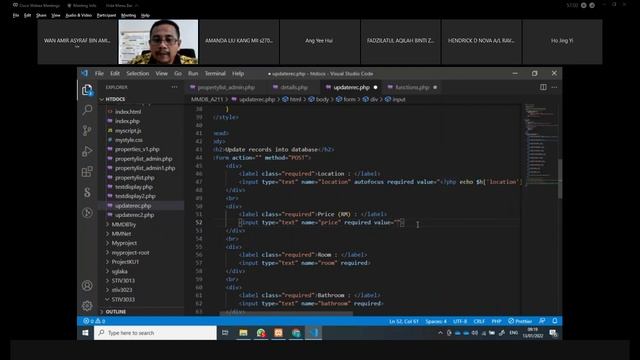Click the VS Code logo in the title bar
Screen dimensions: 640x360
point(84,73)
